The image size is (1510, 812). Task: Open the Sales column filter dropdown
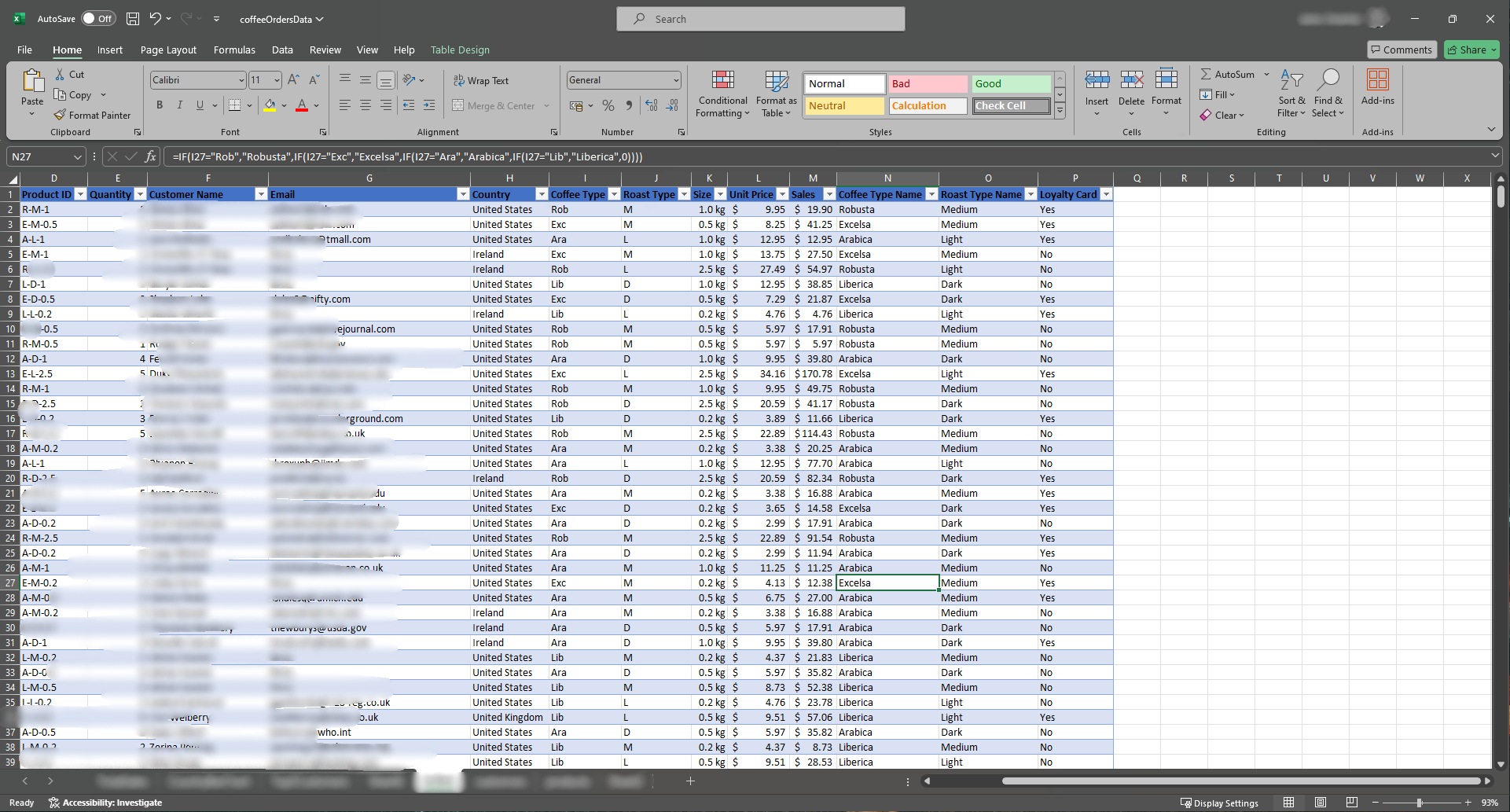pyautogui.click(x=828, y=194)
